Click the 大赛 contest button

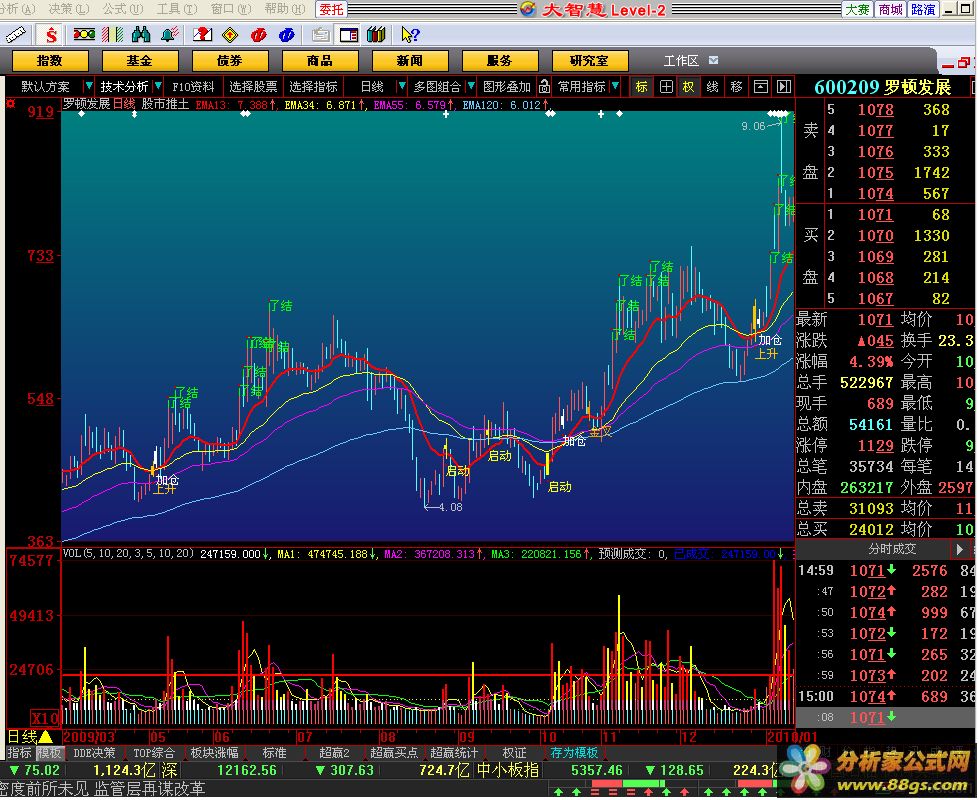coord(857,9)
